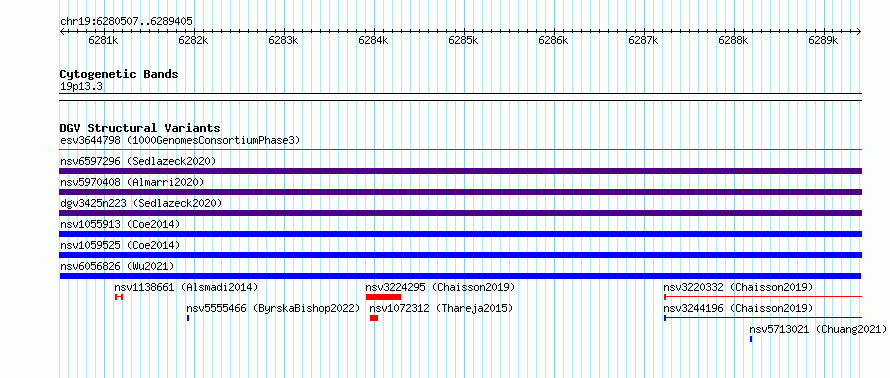Open variant esv3644798 label
The height and width of the screenshot is (378, 890).
tap(180, 140)
